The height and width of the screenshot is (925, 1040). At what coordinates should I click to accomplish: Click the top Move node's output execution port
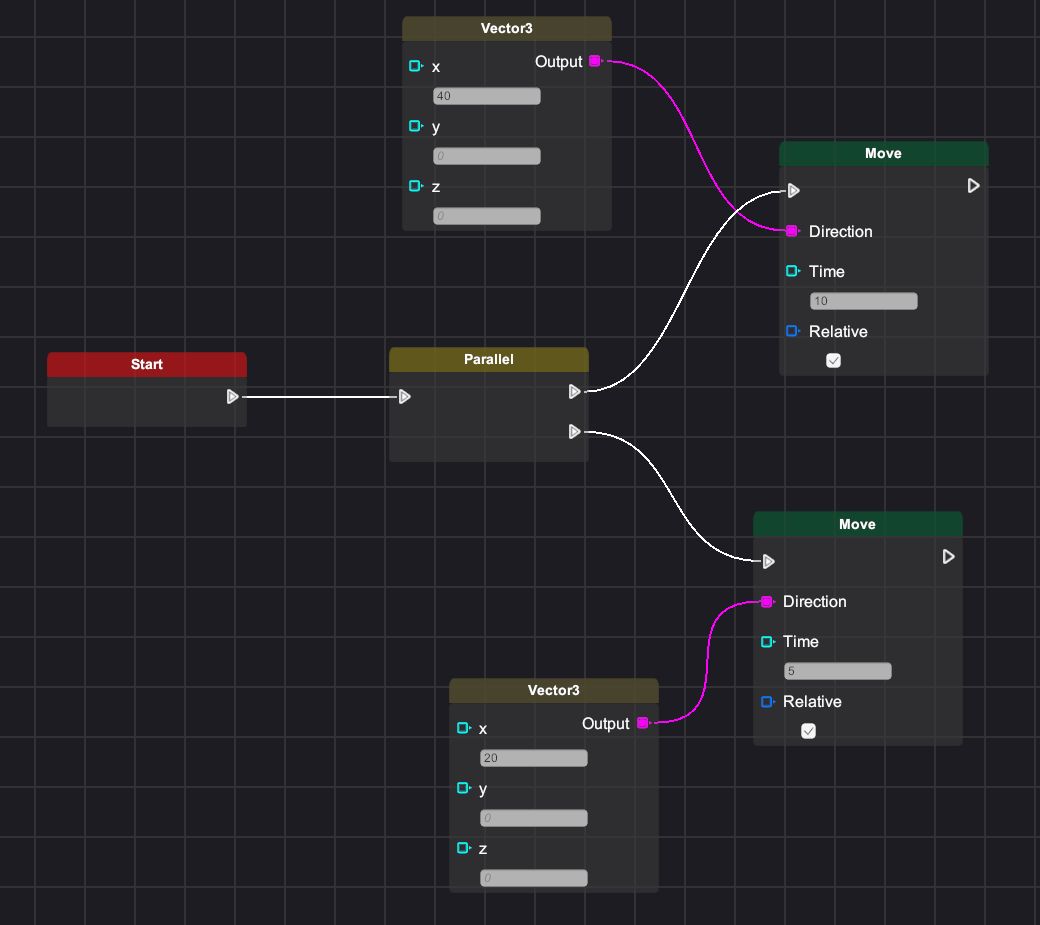[x=973, y=186]
